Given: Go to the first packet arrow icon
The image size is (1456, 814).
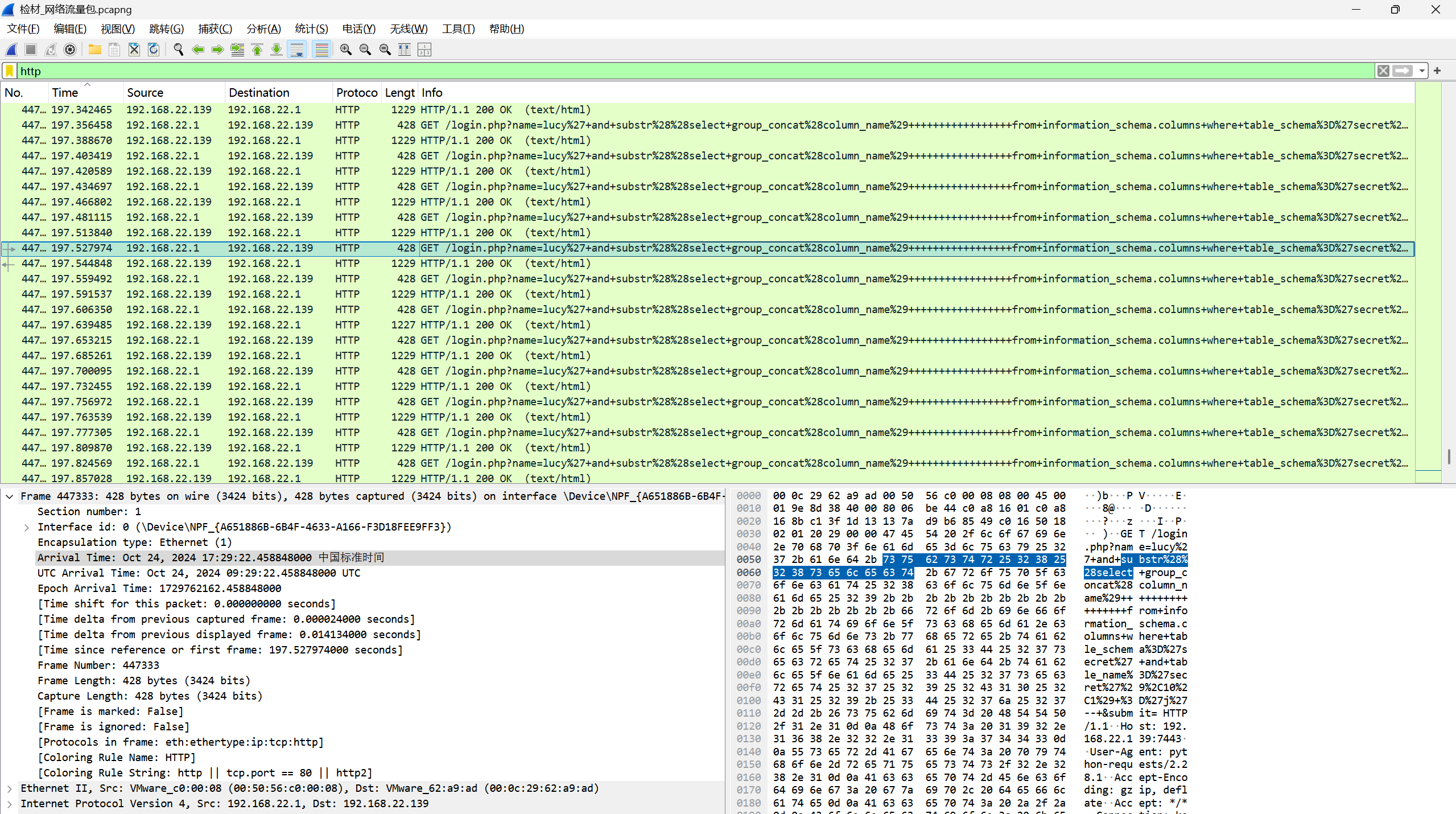Looking at the screenshot, I should pos(257,50).
